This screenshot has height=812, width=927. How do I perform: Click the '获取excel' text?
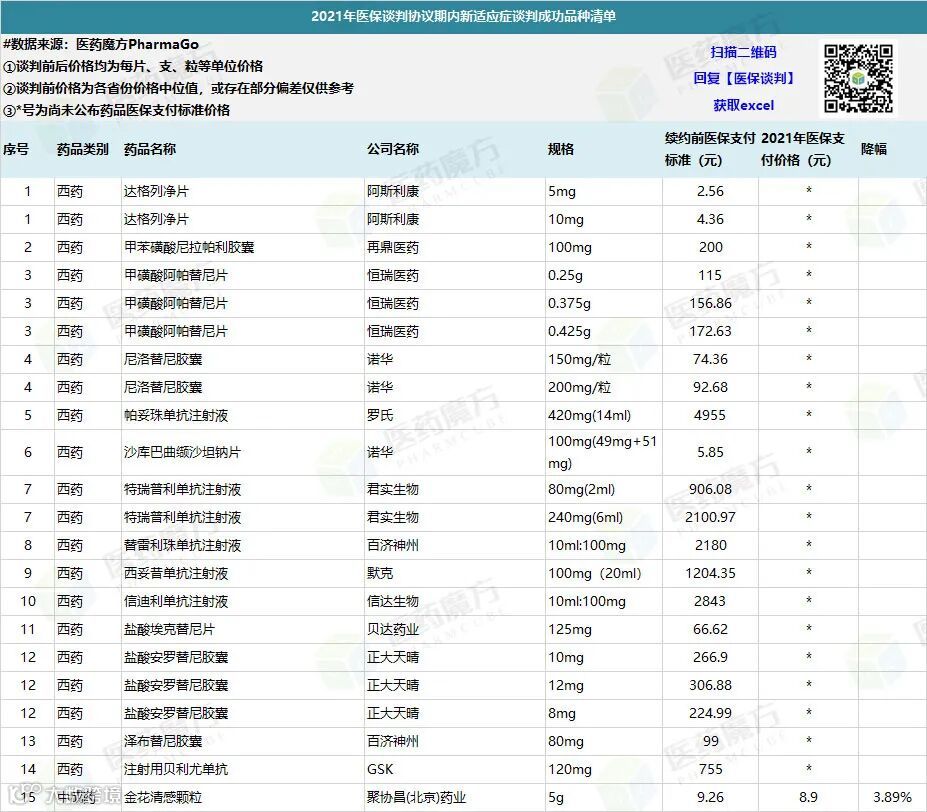click(x=743, y=105)
